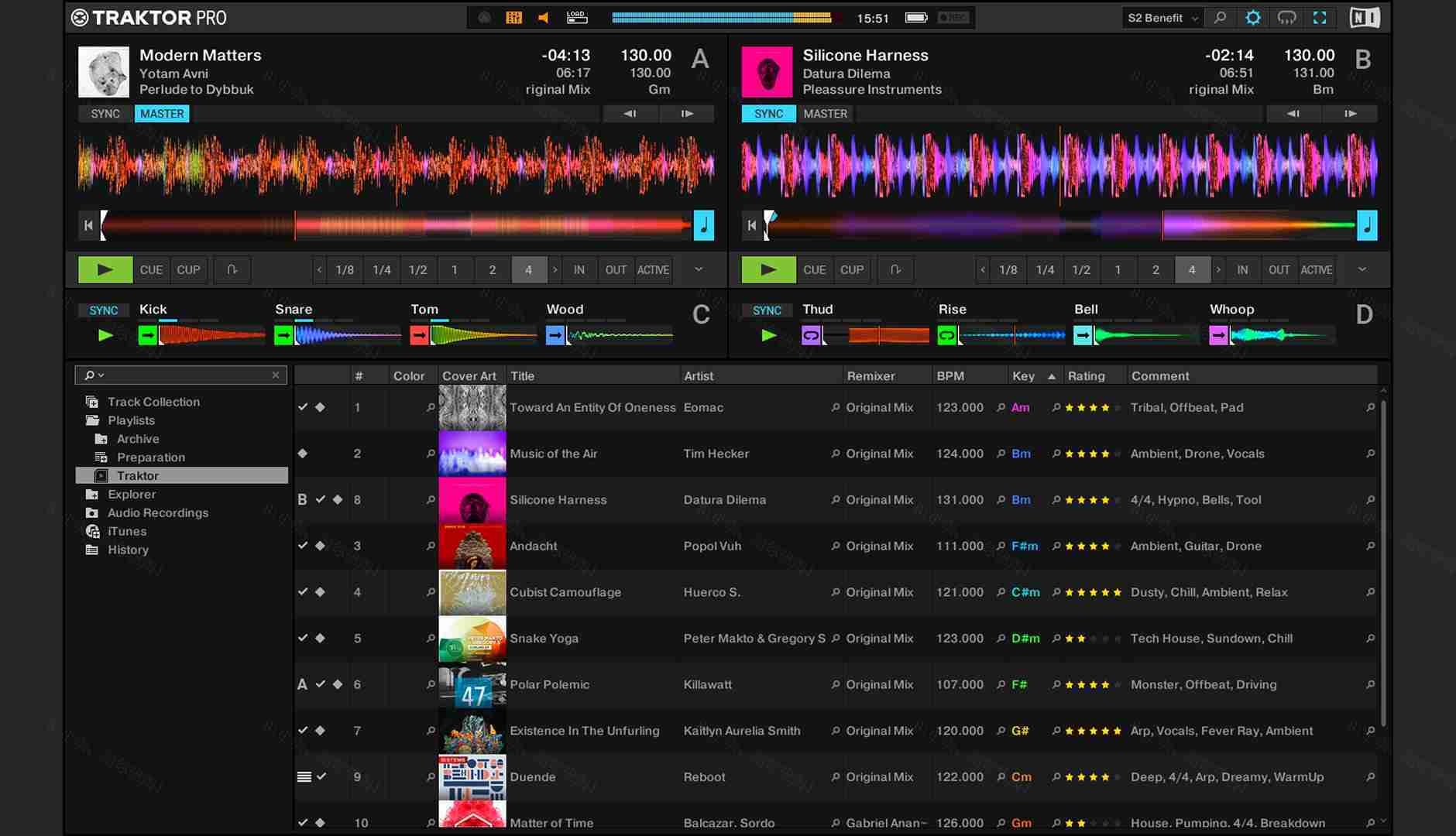Expand Deck B advanced panel chevron
The width and height of the screenshot is (1456, 836).
[x=1362, y=269]
